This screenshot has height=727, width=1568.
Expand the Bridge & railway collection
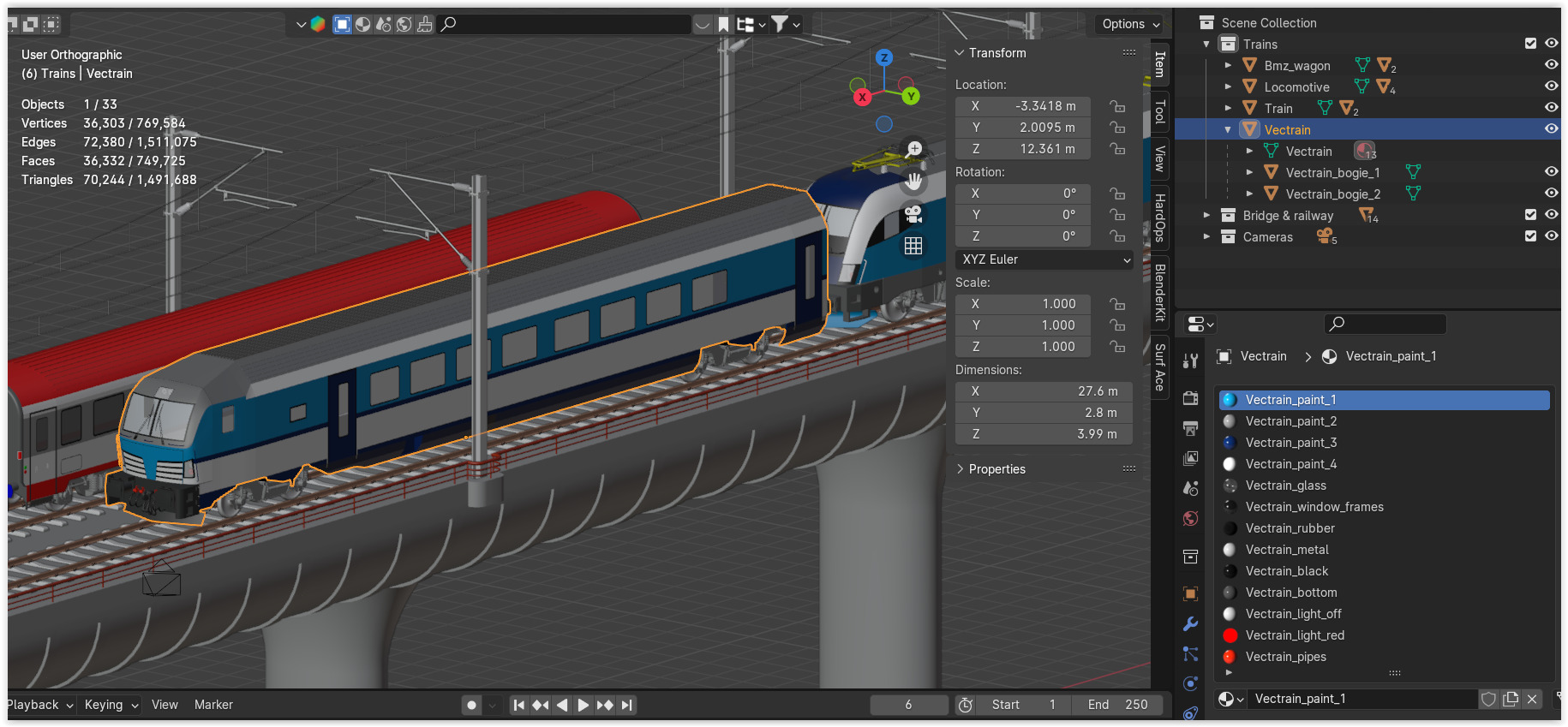pyautogui.click(x=1206, y=215)
